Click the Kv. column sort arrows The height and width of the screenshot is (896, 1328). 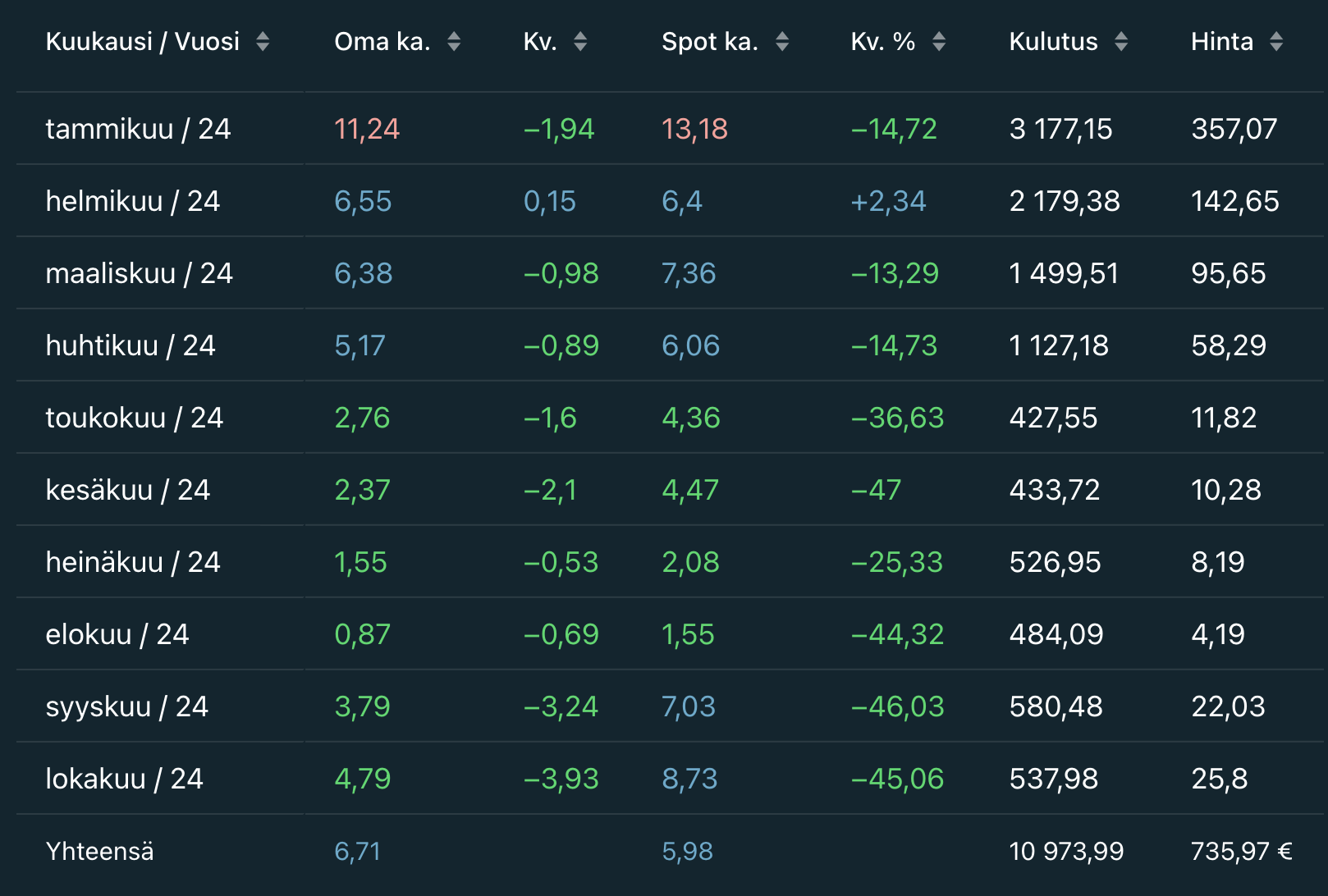(x=580, y=42)
